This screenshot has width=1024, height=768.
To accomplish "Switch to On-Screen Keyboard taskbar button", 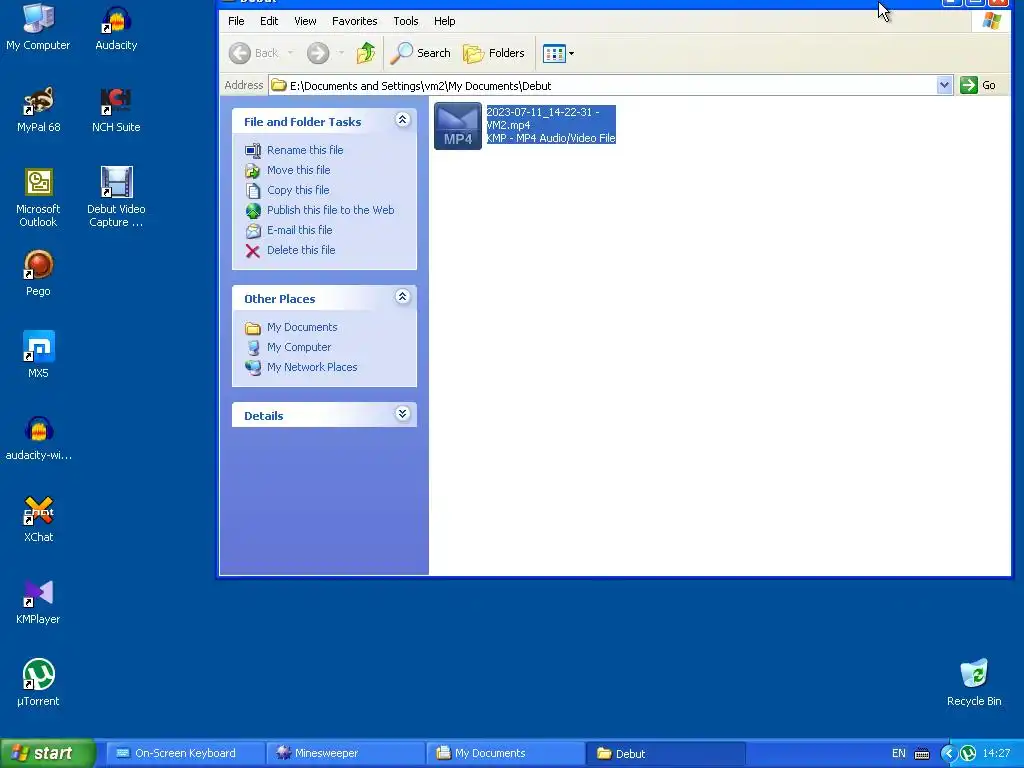I will click(185, 753).
